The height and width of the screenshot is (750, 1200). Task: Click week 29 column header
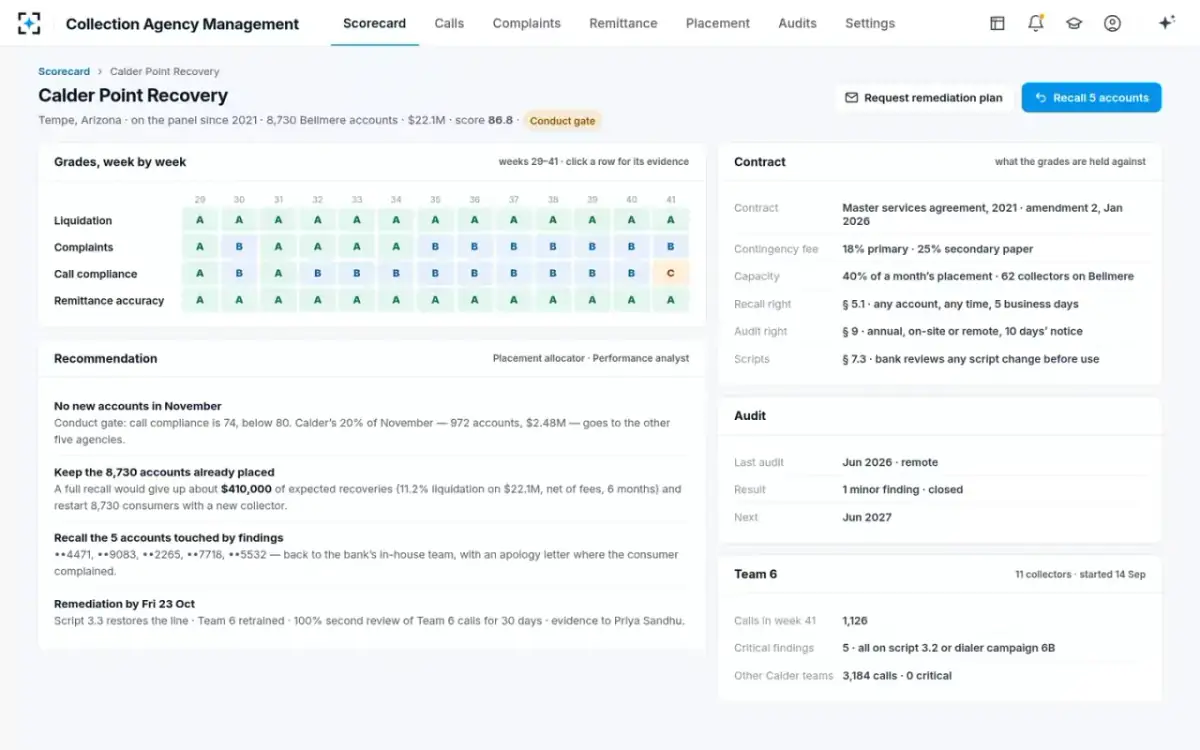pyautogui.click(x=200, y=199)
